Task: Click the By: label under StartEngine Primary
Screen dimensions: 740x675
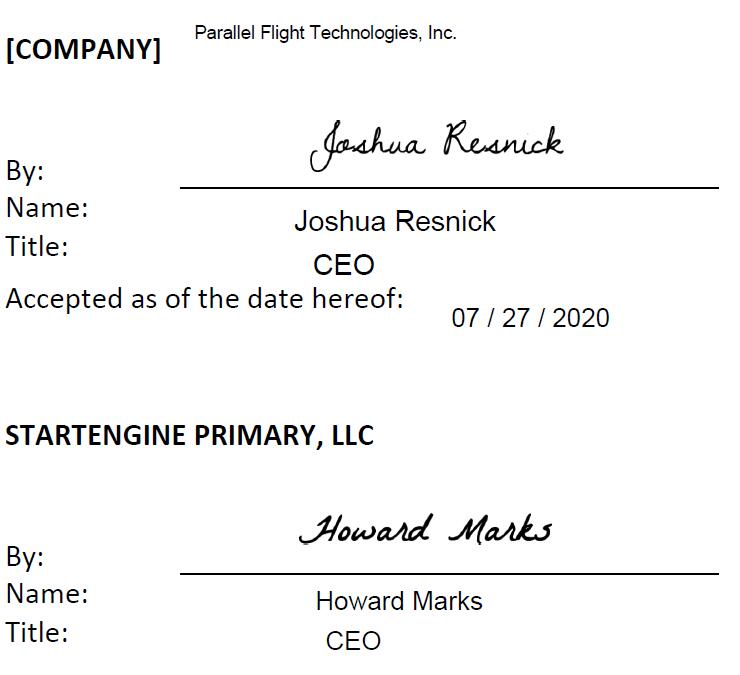Action: tap(25, 556)
